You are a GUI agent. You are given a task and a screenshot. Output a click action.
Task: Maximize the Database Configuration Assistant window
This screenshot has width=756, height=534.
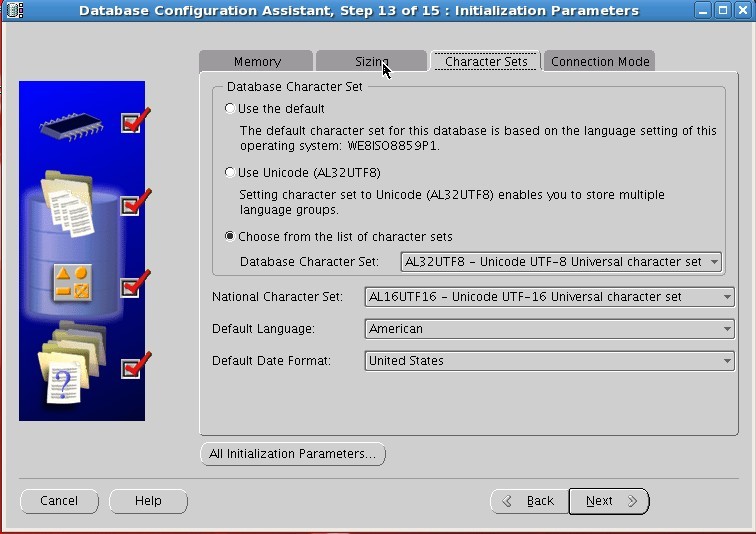(x=723, y=11)
